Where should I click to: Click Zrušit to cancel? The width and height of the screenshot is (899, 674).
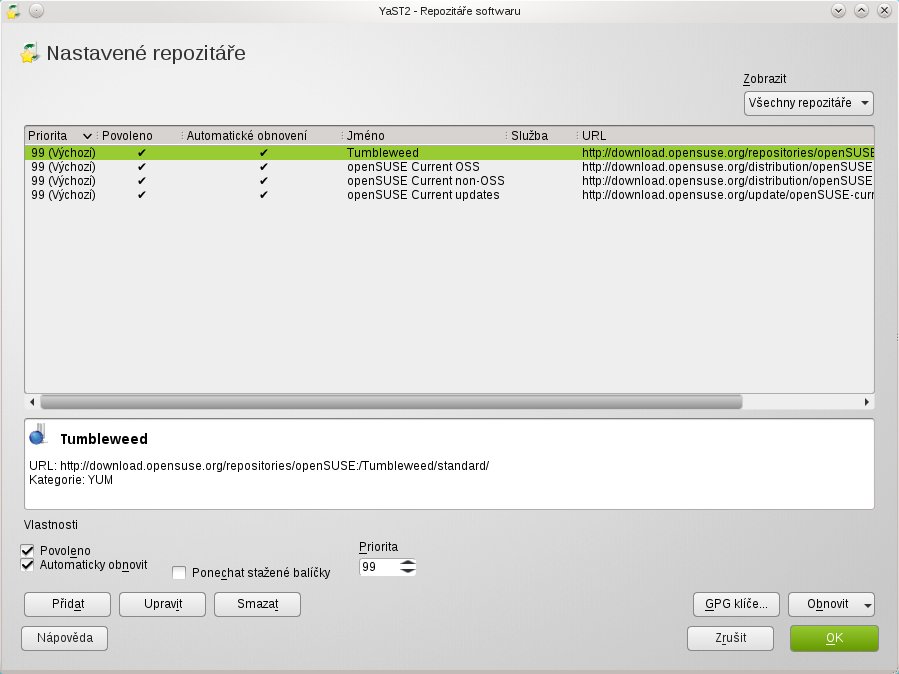[730, 638]
